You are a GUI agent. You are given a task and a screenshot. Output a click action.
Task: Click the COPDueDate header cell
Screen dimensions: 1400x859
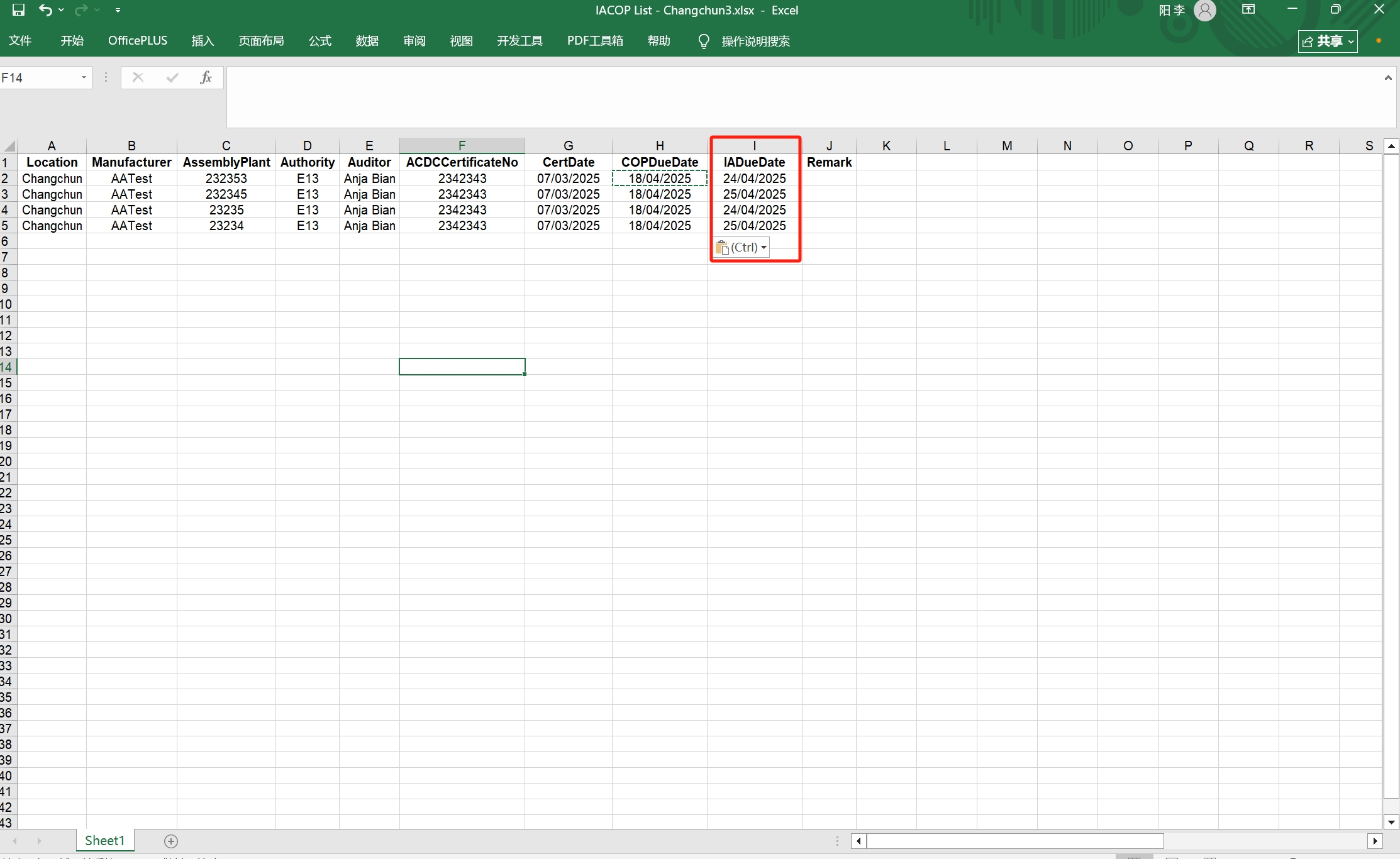[x=660, y=162]
